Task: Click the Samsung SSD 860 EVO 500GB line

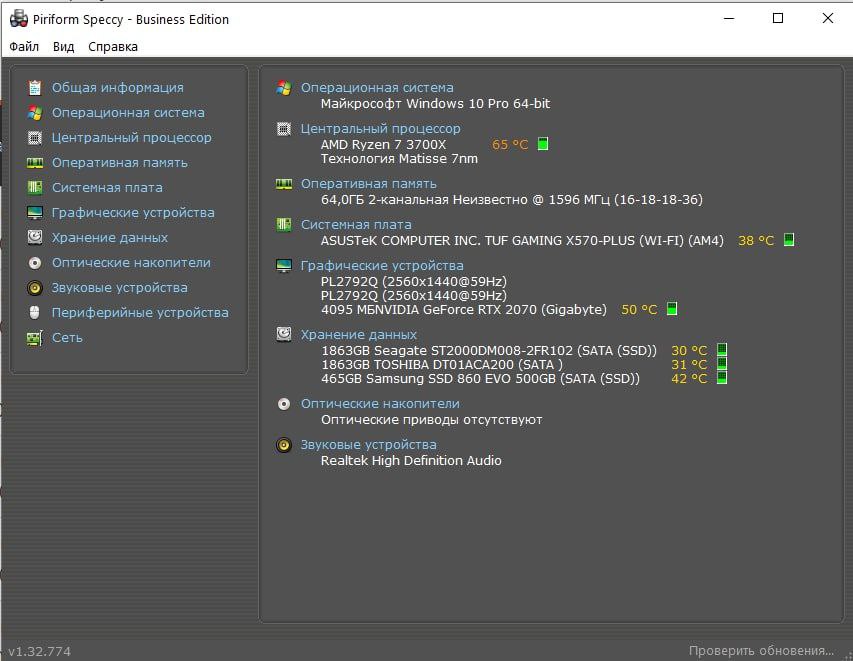Action: pos(480,379)
